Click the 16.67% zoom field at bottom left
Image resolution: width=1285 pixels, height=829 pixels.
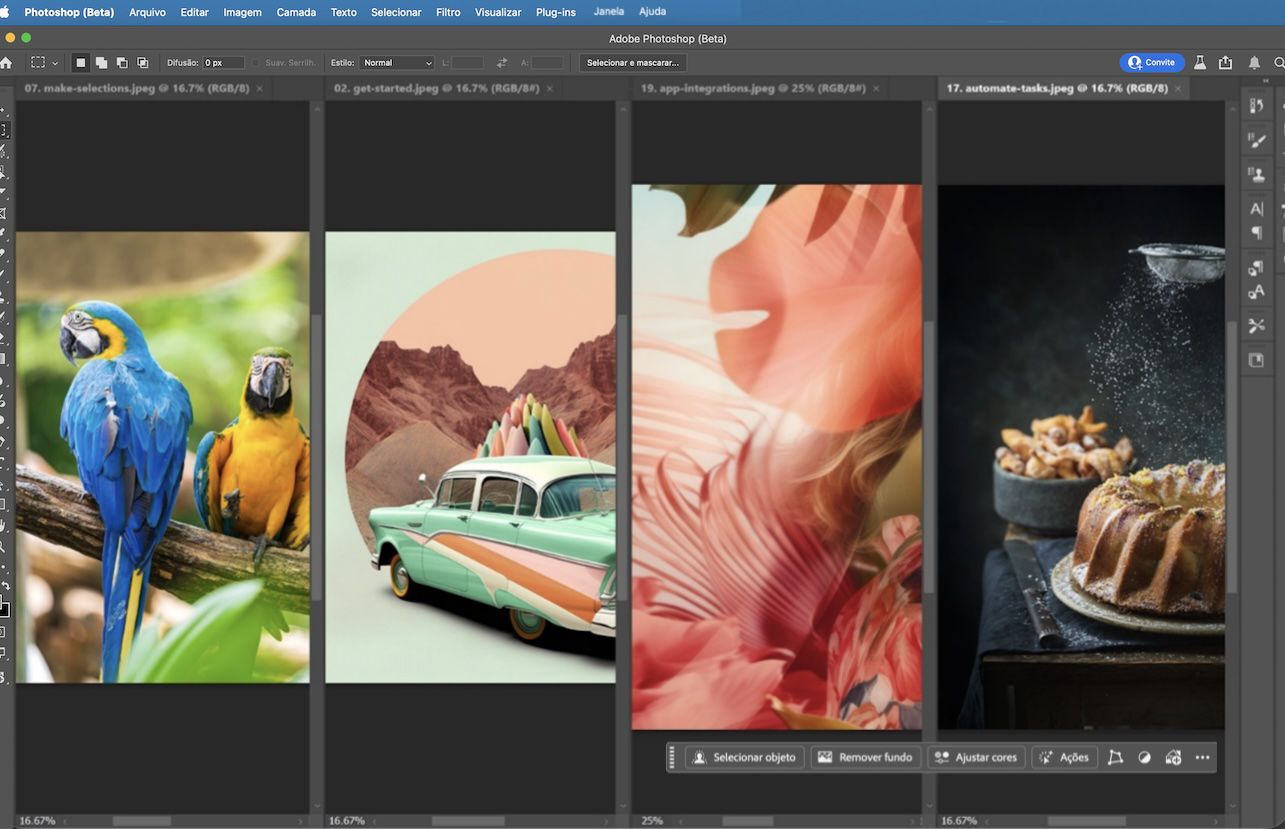click(x=38, y=820)
